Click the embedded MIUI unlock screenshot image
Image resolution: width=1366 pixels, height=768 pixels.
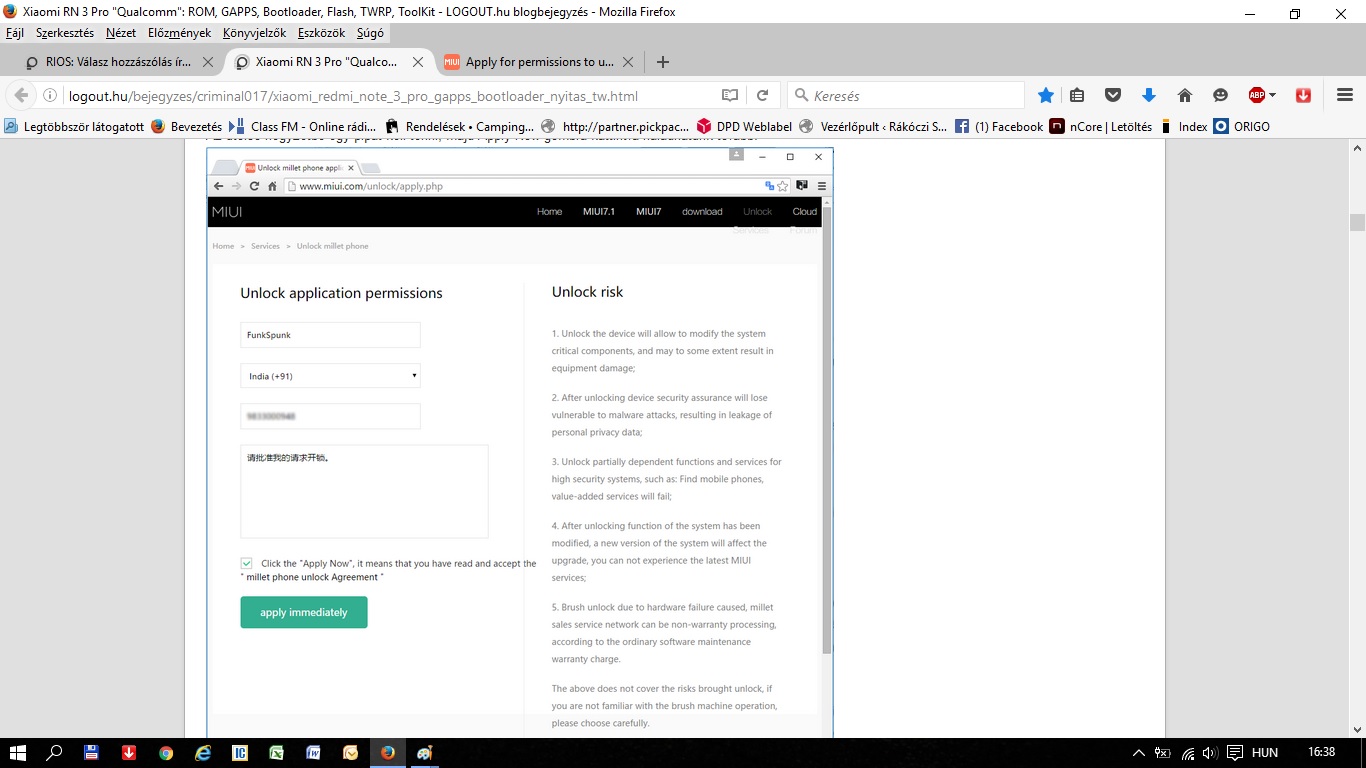(520, 443)
